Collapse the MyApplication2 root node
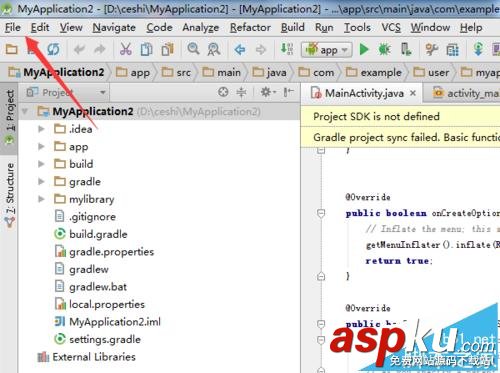This screenshot has height=373, width=500. 25,111
